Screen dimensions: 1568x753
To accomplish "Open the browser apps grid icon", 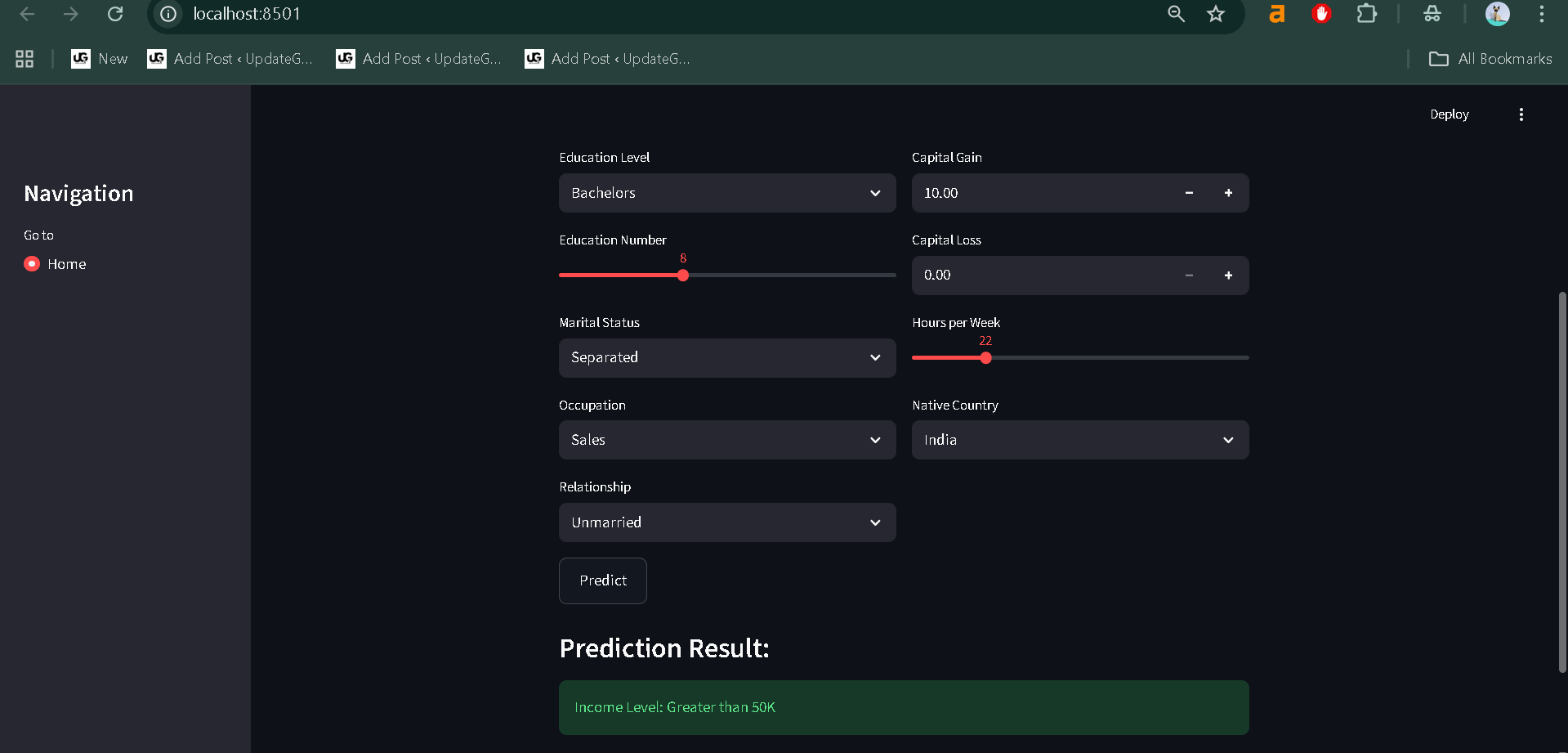I will coord(25,59).
